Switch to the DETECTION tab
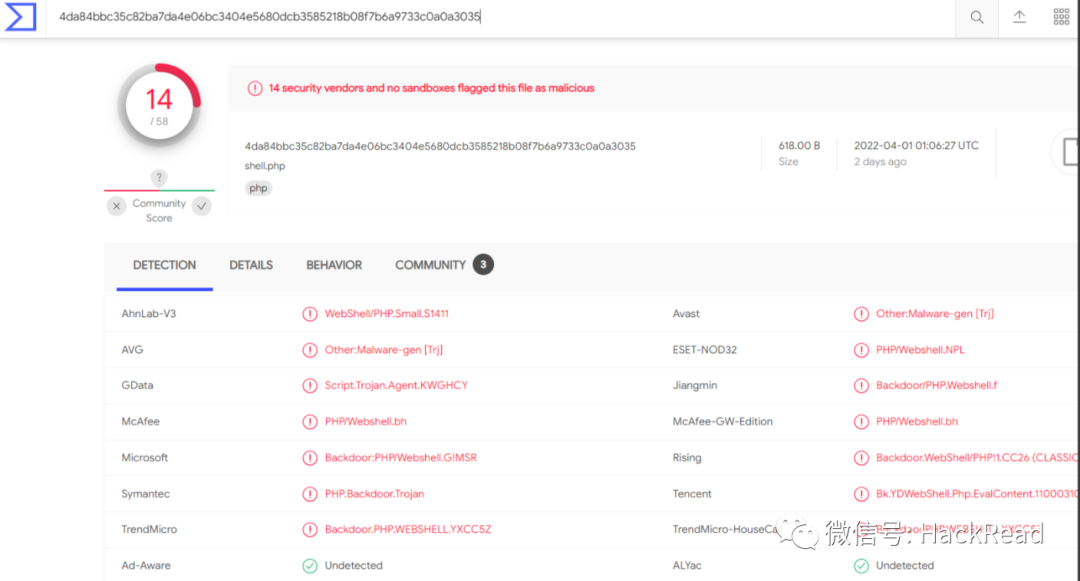1080x581 pixels. pos(165,265)
